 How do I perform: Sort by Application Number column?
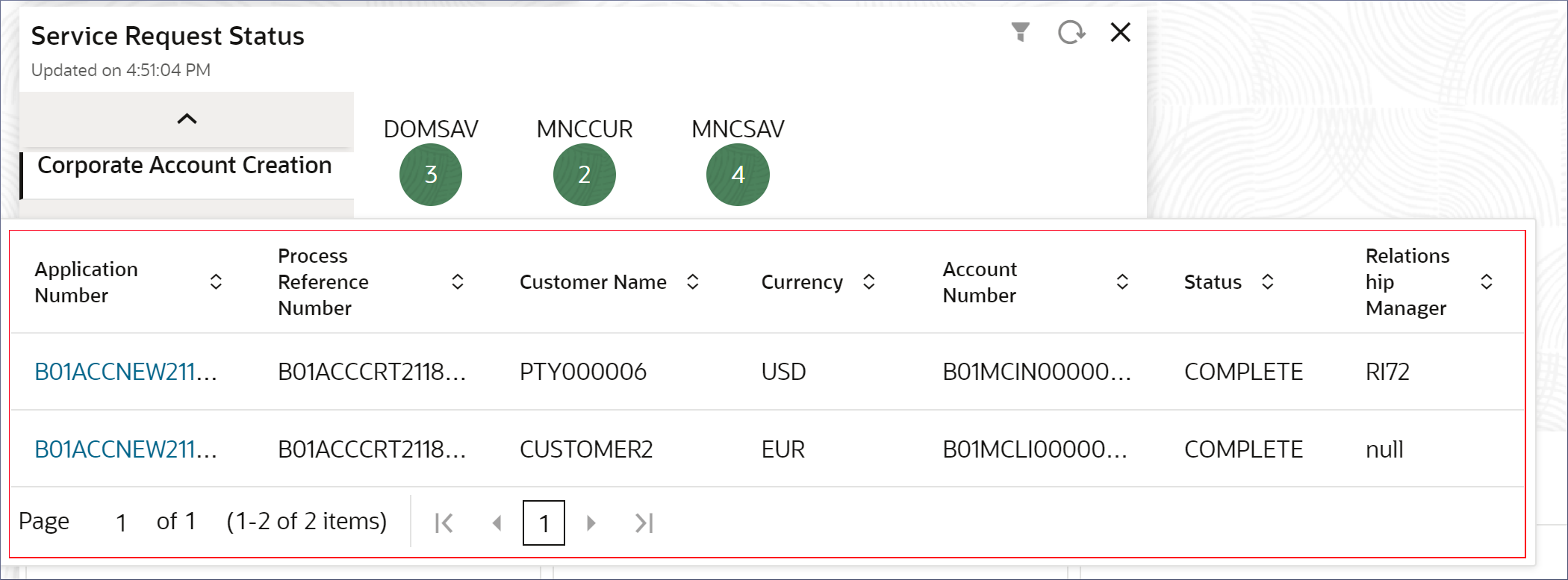tap(216, 282)
